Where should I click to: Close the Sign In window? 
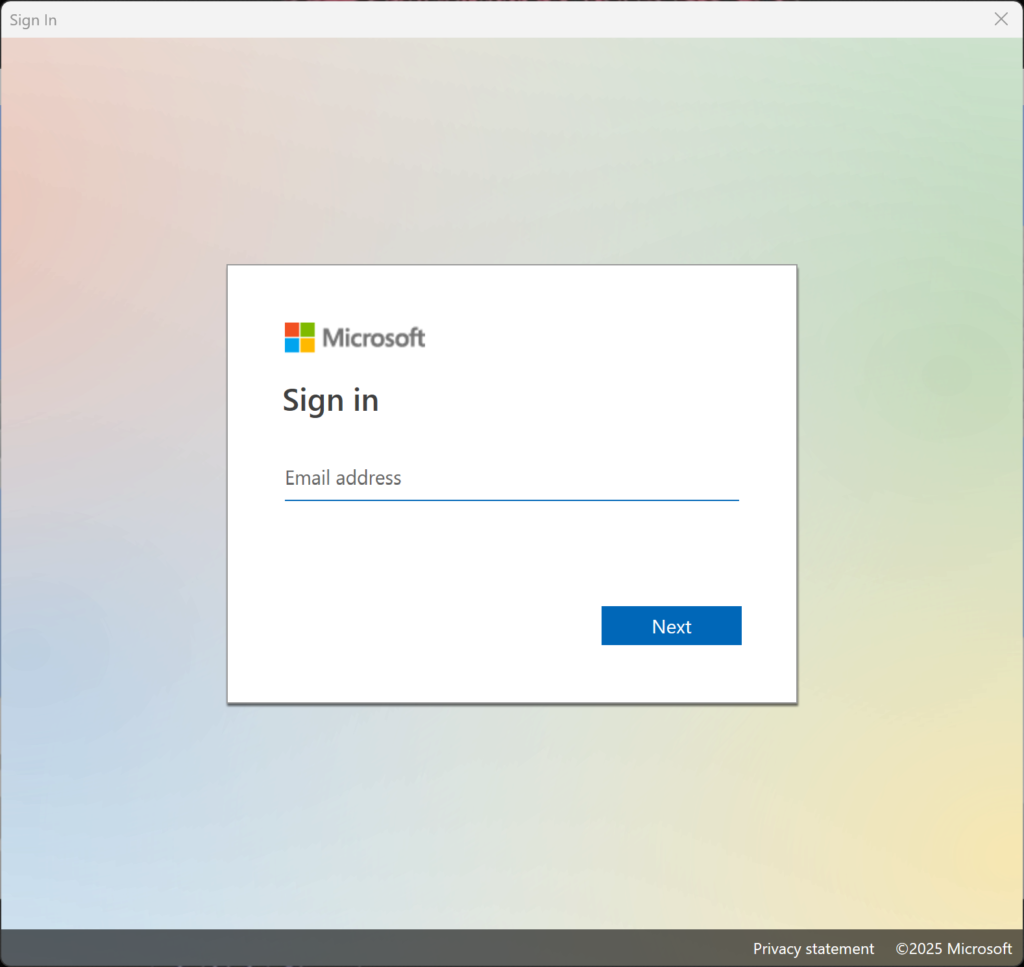tap(1000, 19)
